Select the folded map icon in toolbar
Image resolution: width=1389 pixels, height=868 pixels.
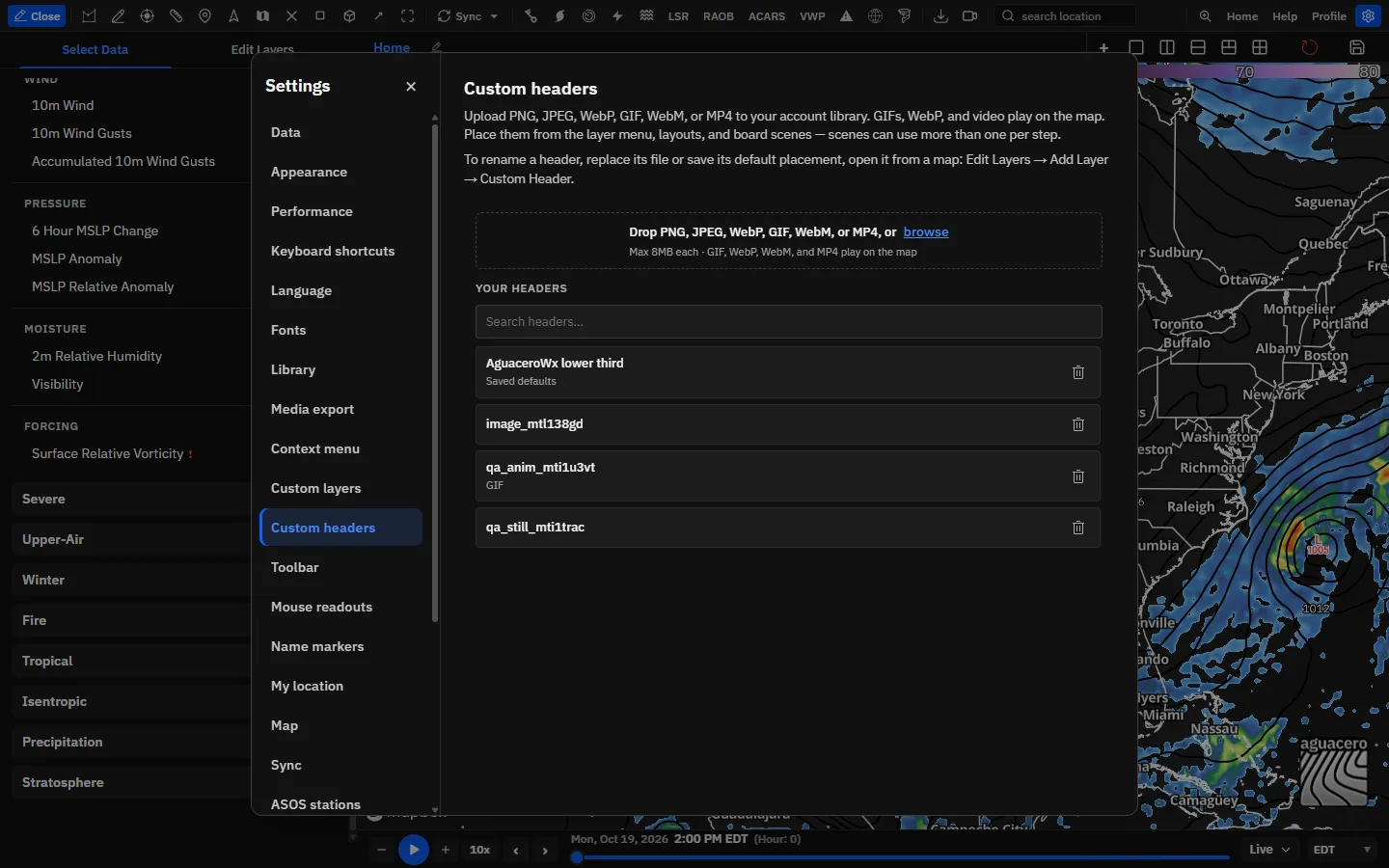click(262, 16)
